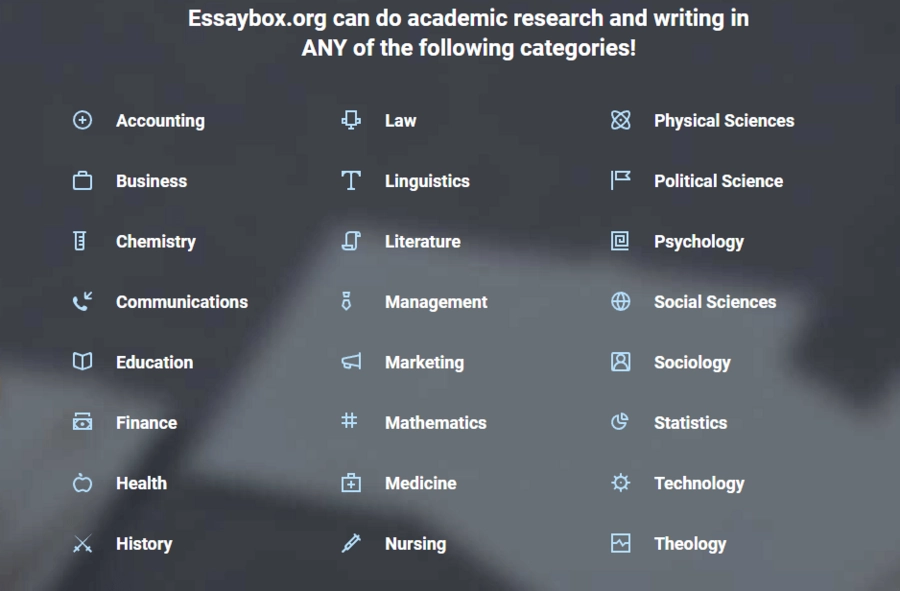Viewport: 900px width, 591px height.
Task: Click the flag icon beside Political Science
Action: coord(620,180)
